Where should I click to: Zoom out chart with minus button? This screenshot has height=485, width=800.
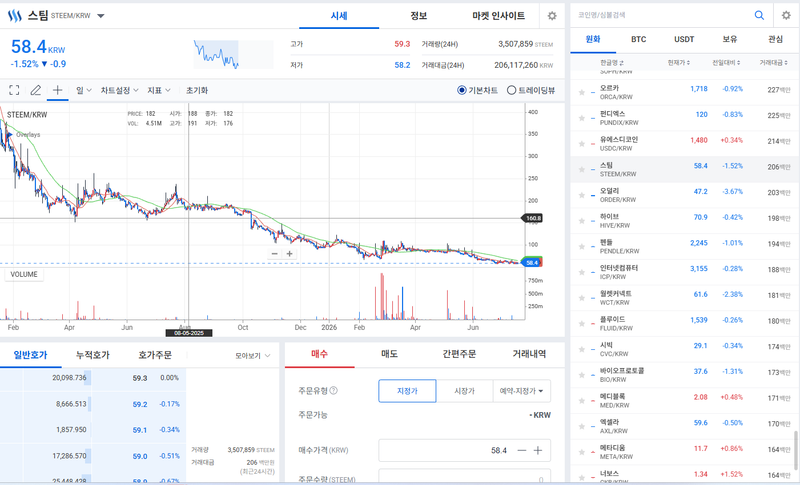[274, 253]
